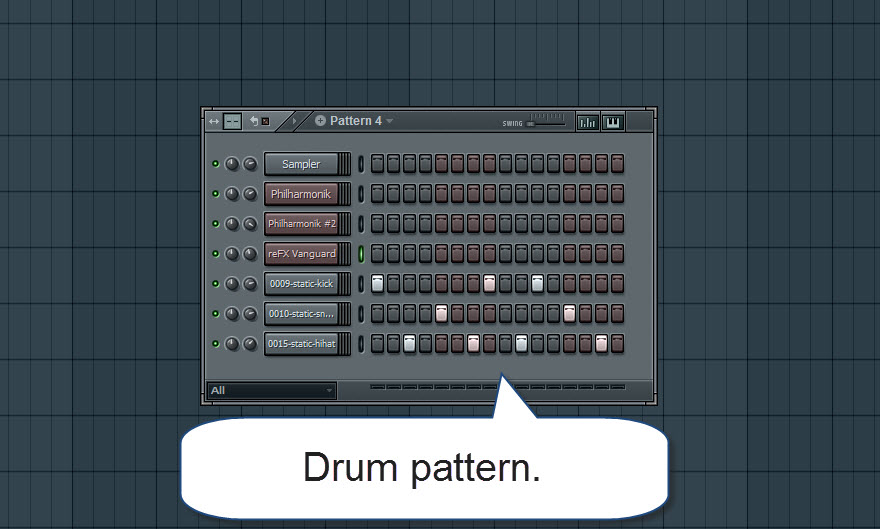Enable the last step of the Sampler row

(617, 164)
